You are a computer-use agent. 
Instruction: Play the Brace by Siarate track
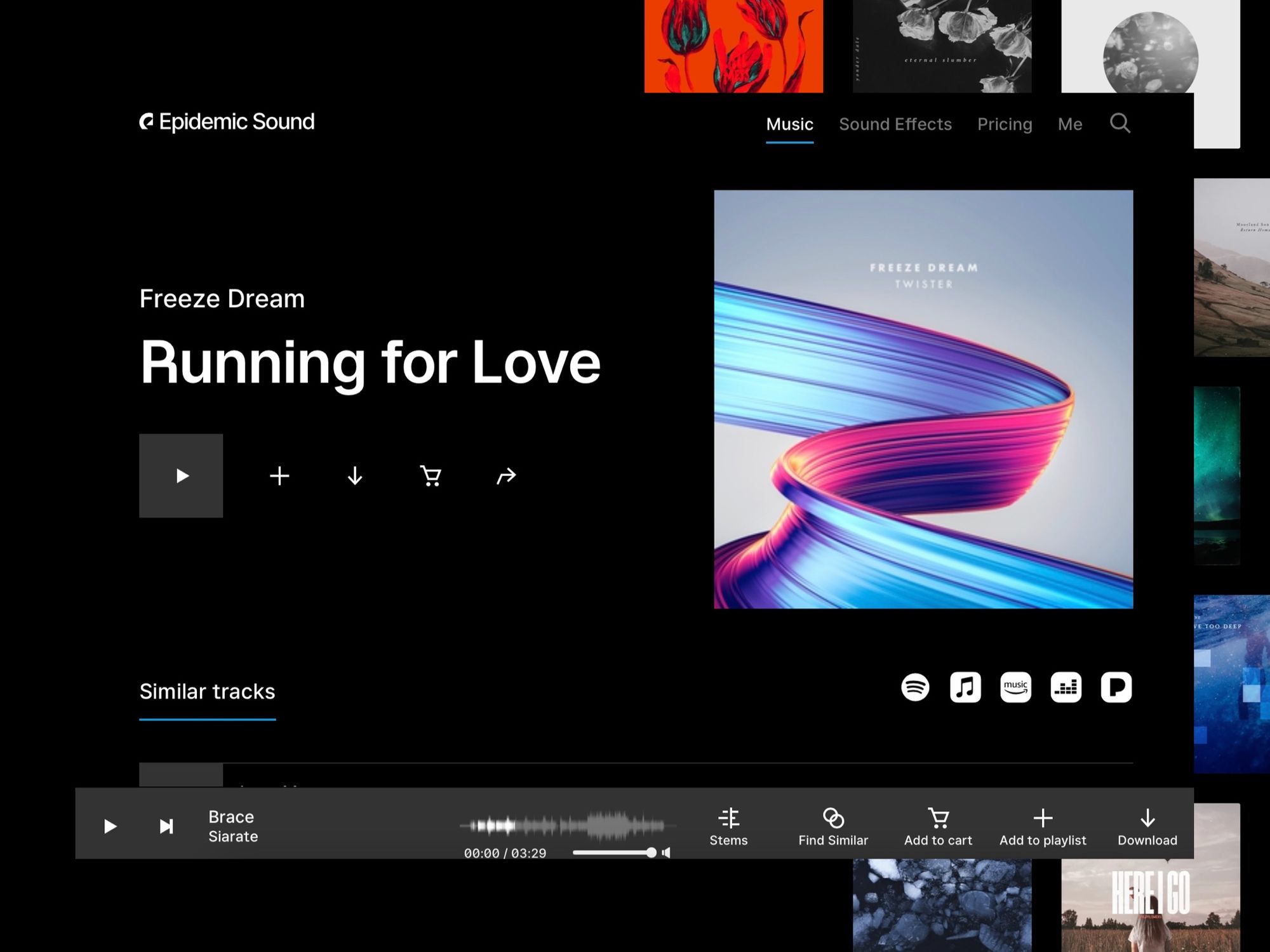coord(110,826)
